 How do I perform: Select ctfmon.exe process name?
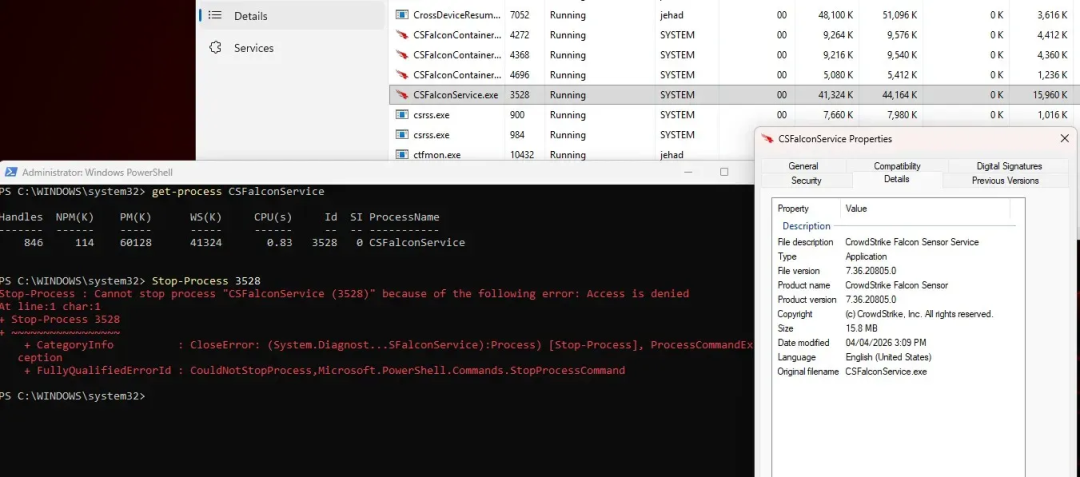coord(437,155)
